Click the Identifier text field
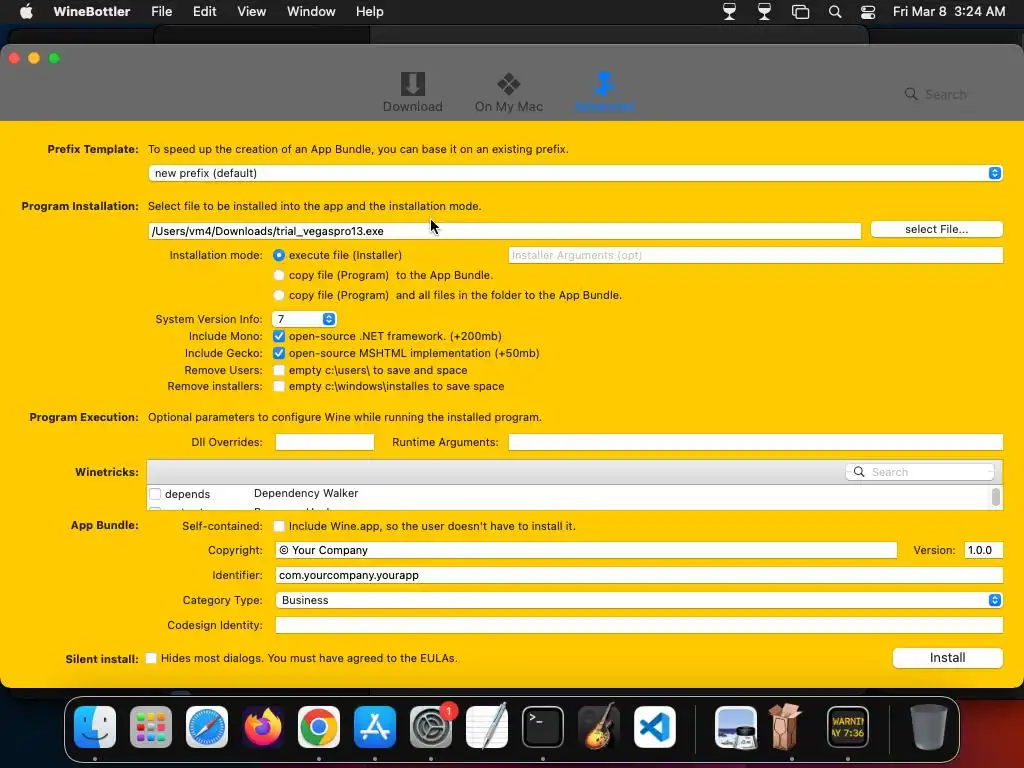Screen dimensions: 1024x768 point(639,575)
